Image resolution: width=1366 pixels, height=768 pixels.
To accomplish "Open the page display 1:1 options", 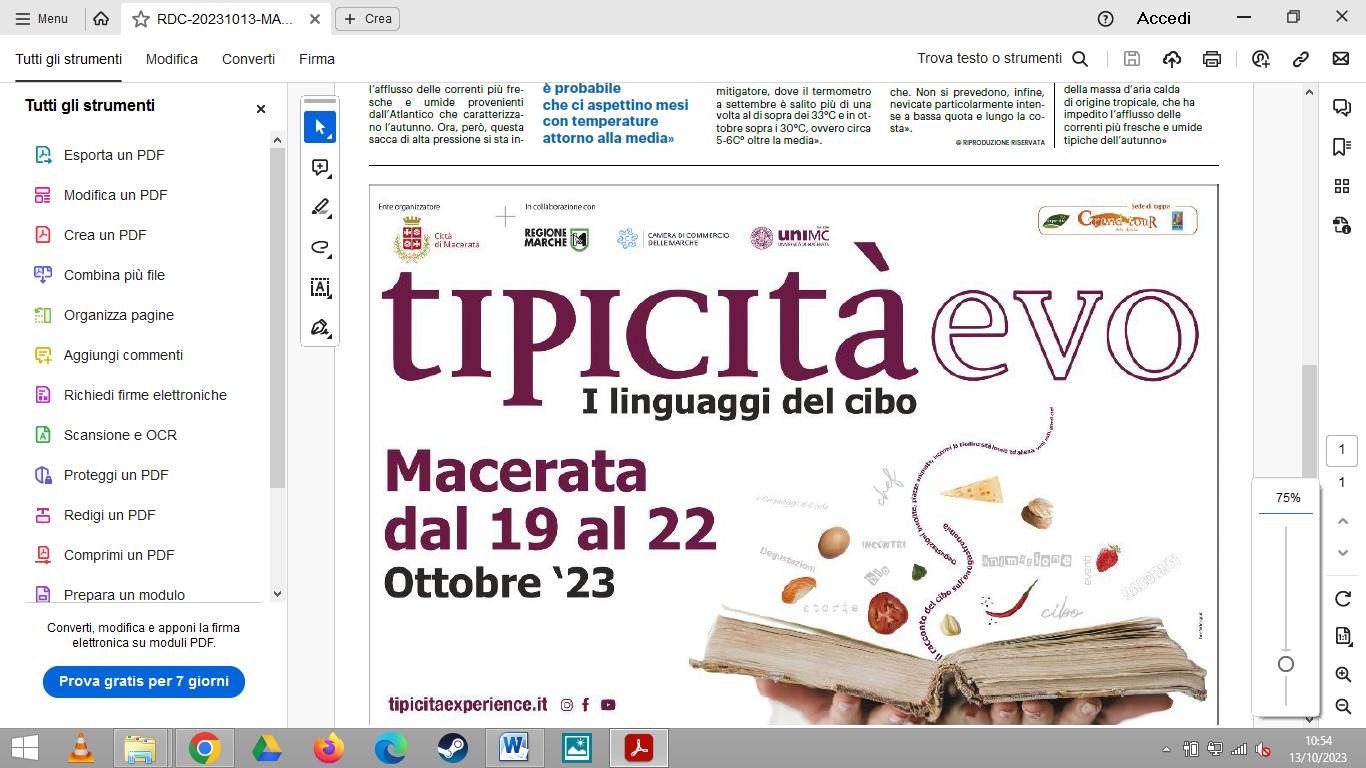I will (x=1343, y=636).
